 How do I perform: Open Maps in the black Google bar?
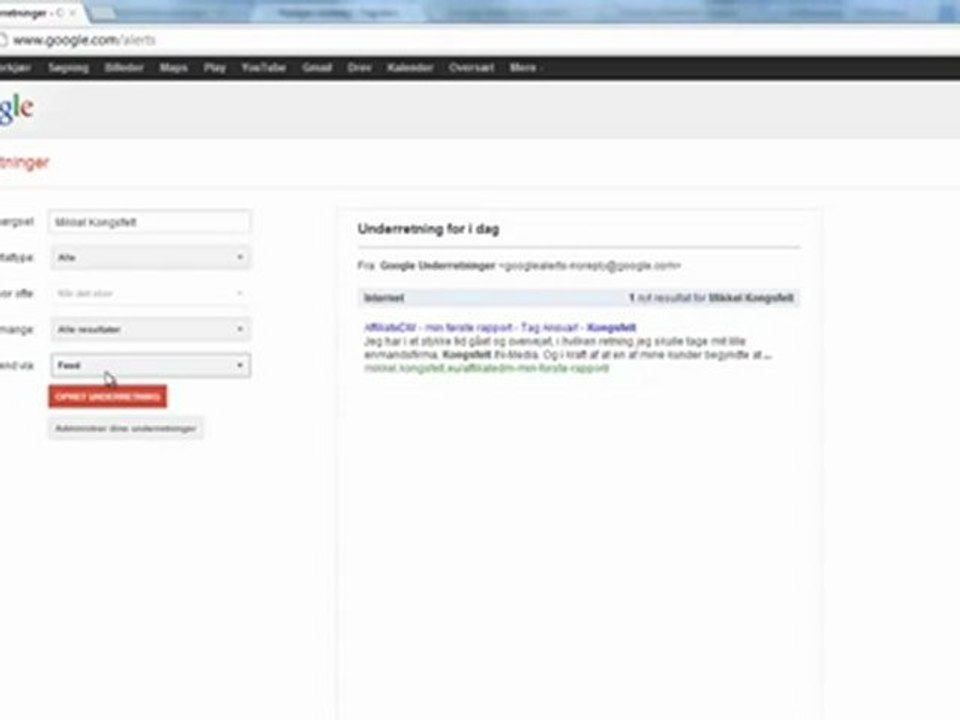click(174, 68)
